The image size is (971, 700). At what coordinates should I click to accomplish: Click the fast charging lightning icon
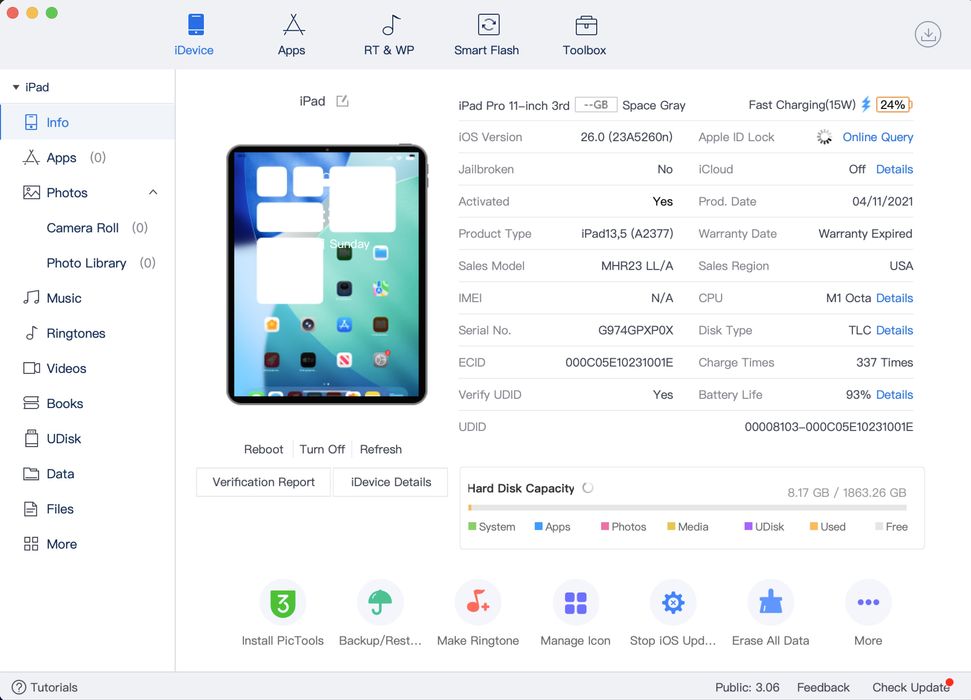(x=866, y=104)
